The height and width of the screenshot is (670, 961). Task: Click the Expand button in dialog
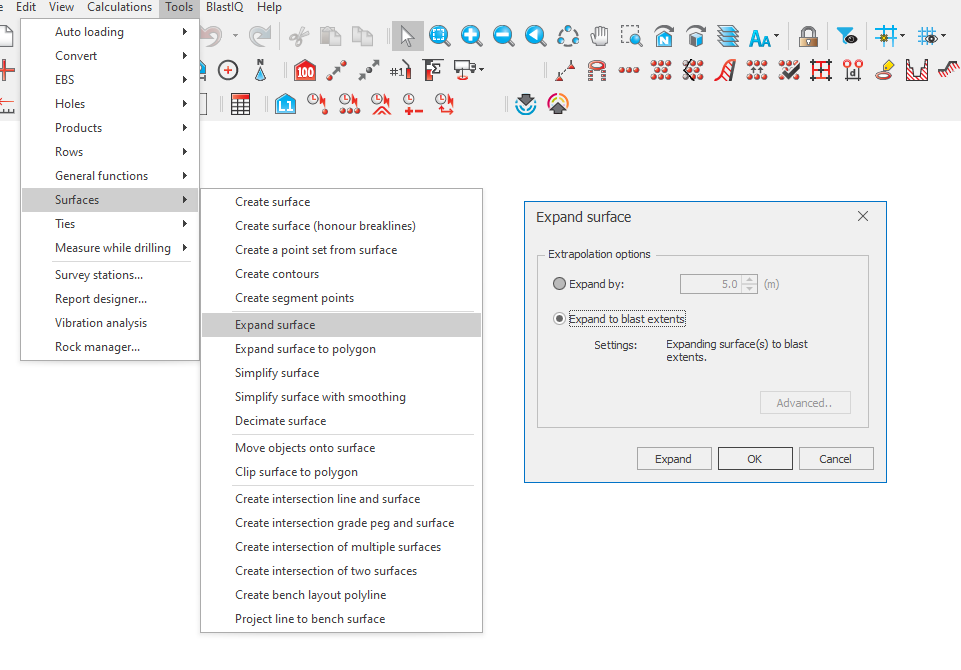[x=674, y=459]
